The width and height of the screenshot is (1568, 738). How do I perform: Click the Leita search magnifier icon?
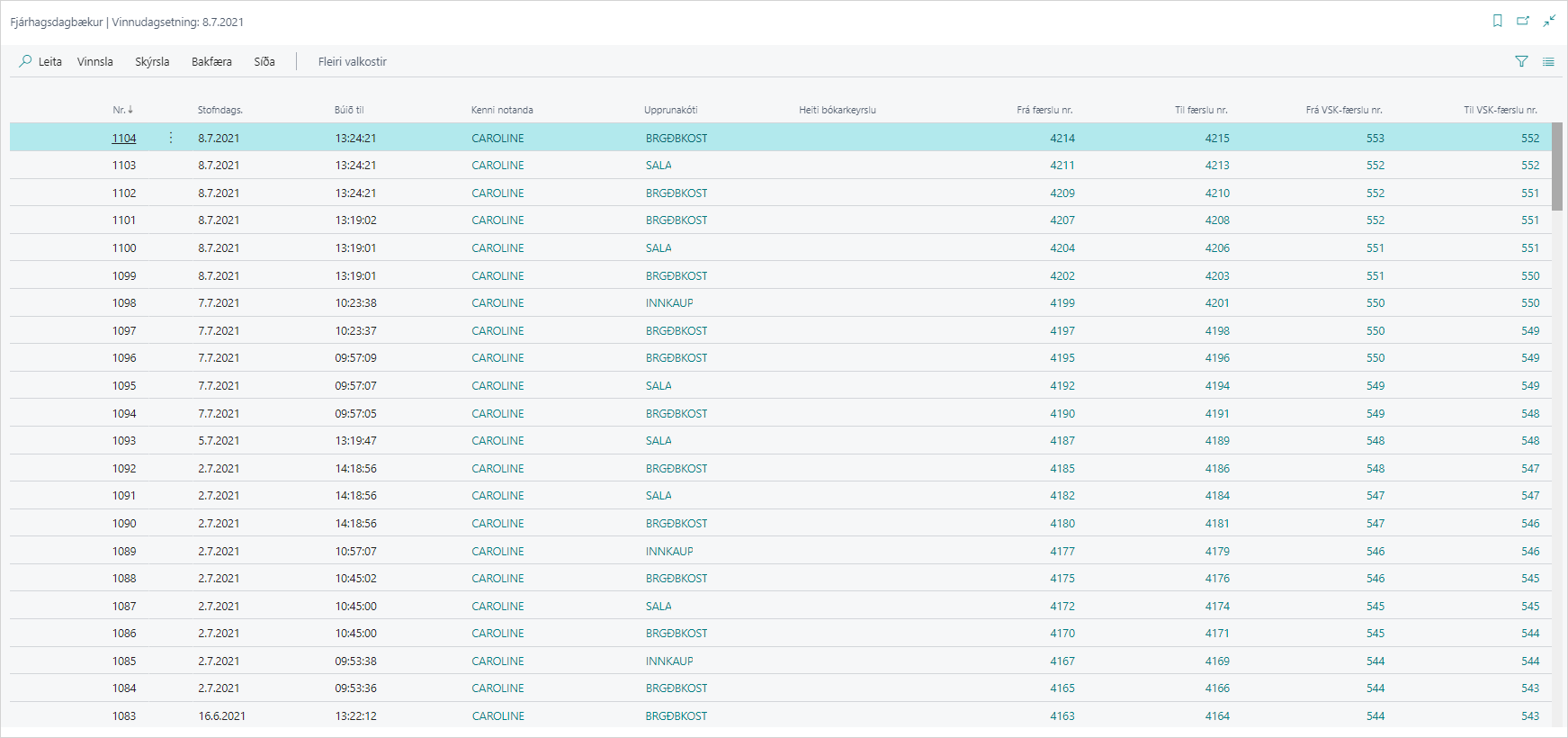(25, 61)
